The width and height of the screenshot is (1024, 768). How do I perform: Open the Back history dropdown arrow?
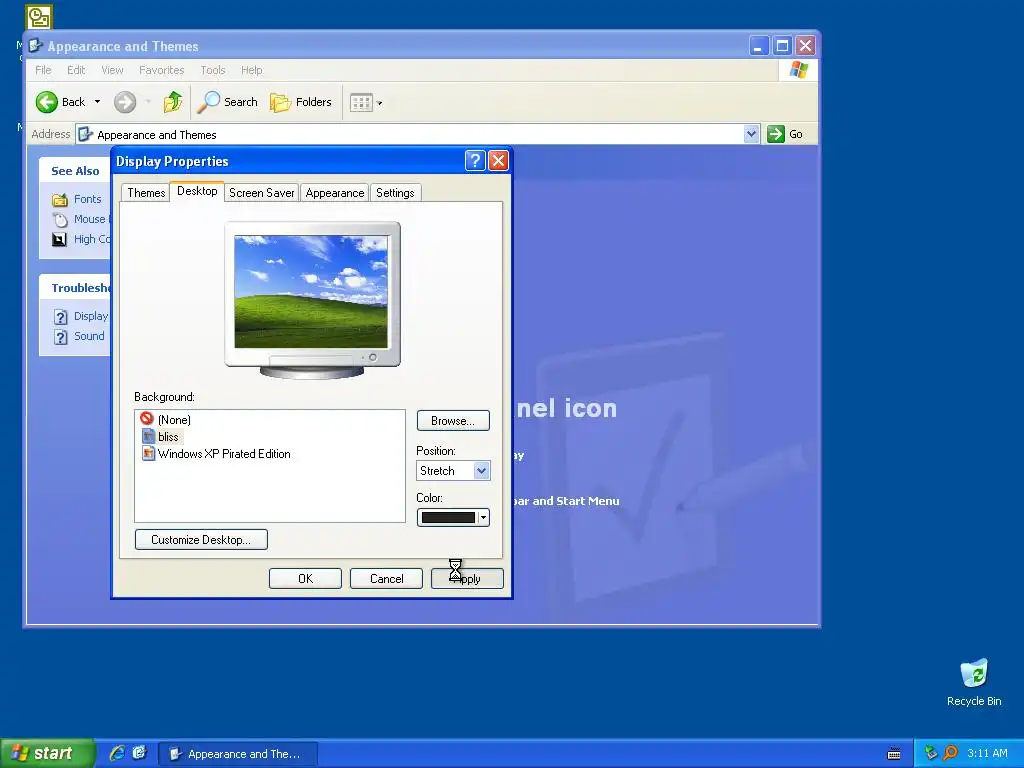pyautogui.click(x=97, y=102)
